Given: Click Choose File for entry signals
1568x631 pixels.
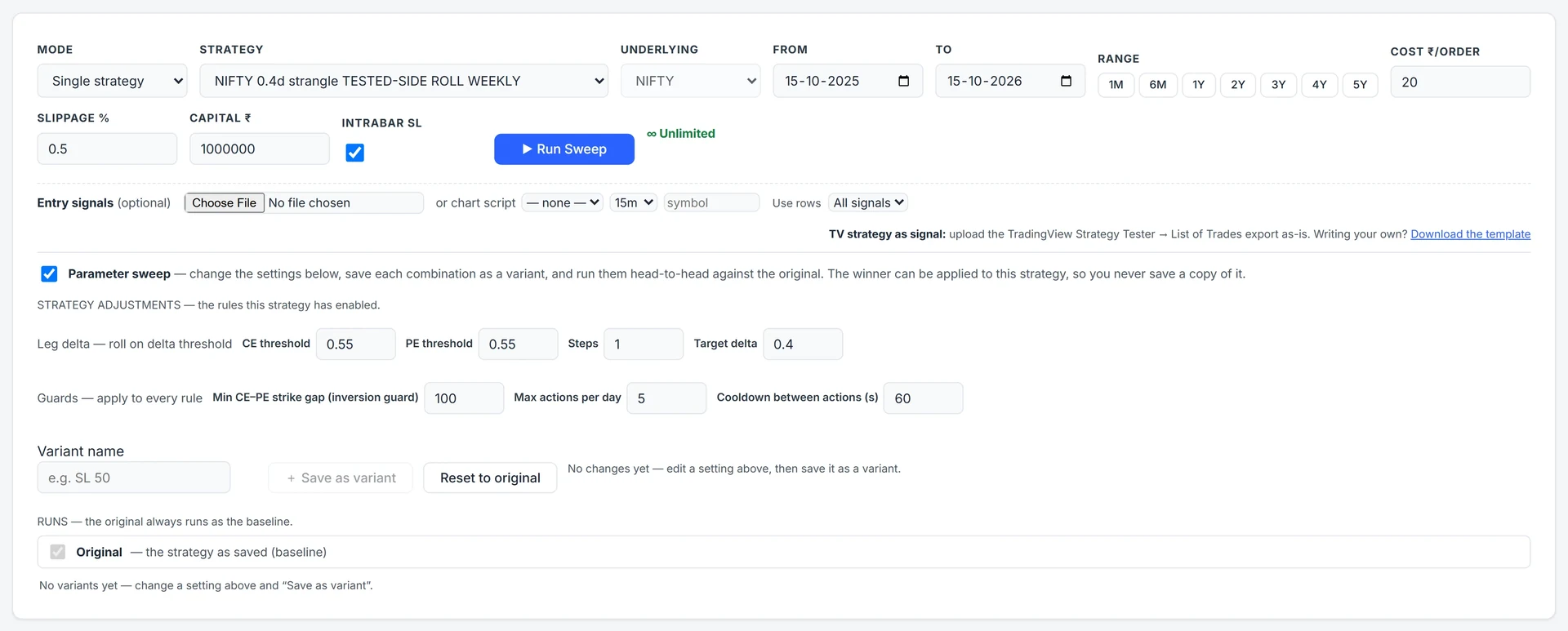Looking at the screenshot, I should (x=225, y=202).
